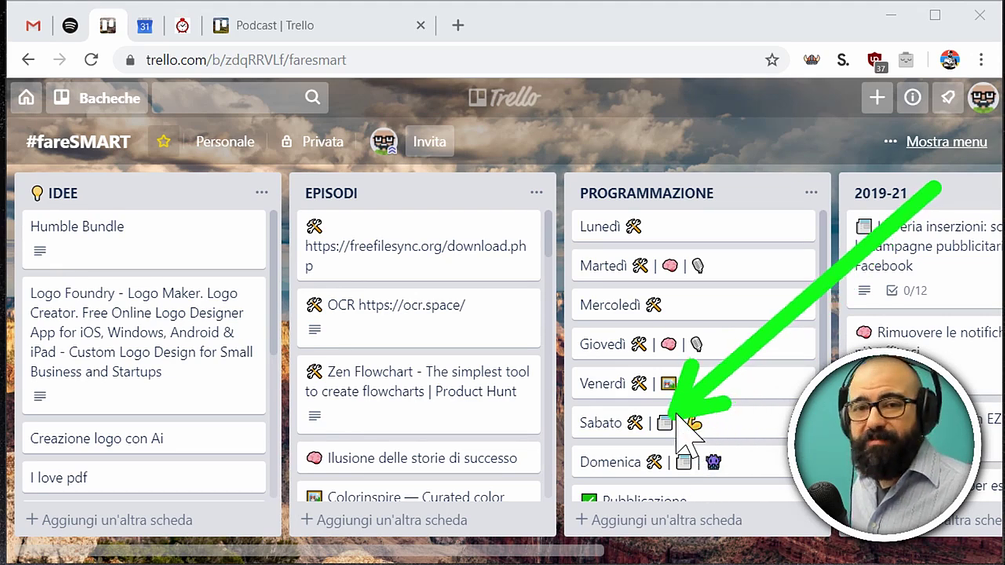Open Mostra menu link
The image size is (1005, 565).
point(946,142)
